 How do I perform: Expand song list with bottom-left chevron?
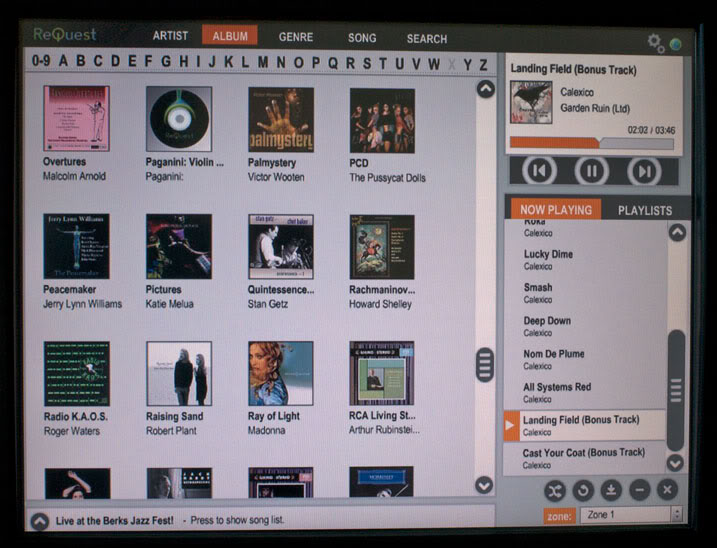click(x=40, y=521)
